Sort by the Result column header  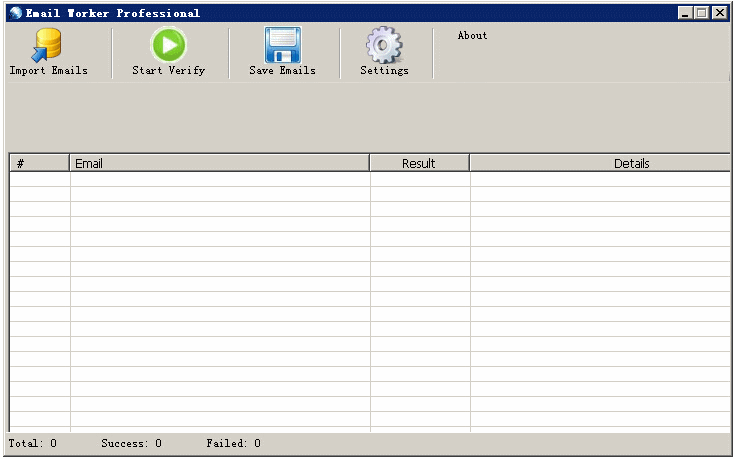420,163
